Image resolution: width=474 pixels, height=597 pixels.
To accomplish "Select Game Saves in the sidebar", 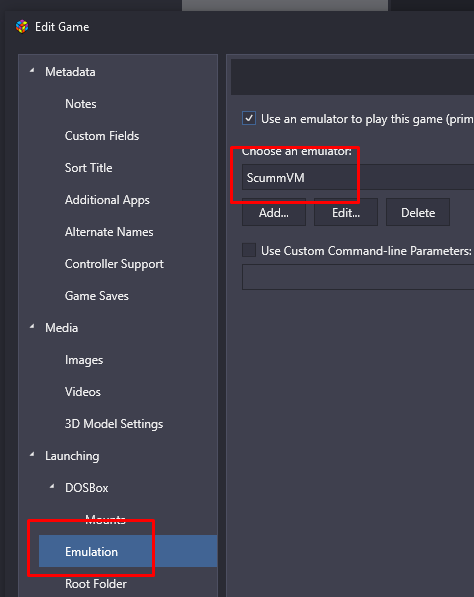I will [97, 296].
